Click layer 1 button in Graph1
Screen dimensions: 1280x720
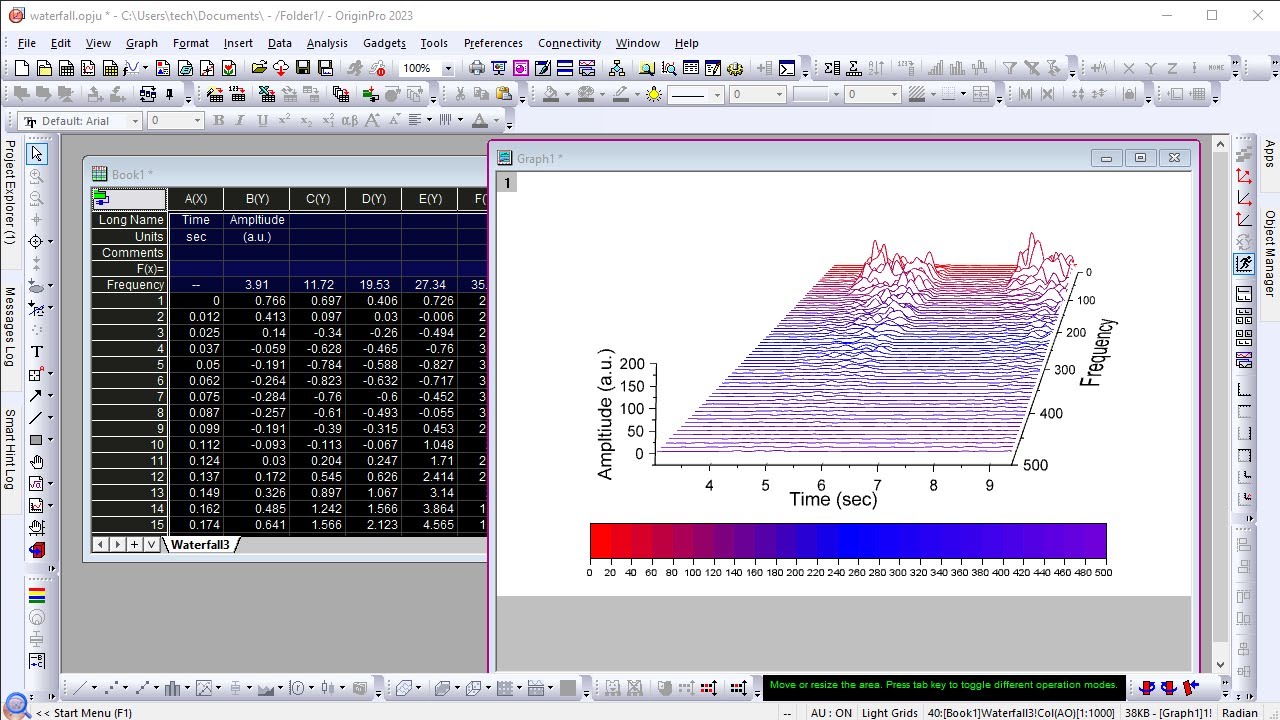click(507, 182)
